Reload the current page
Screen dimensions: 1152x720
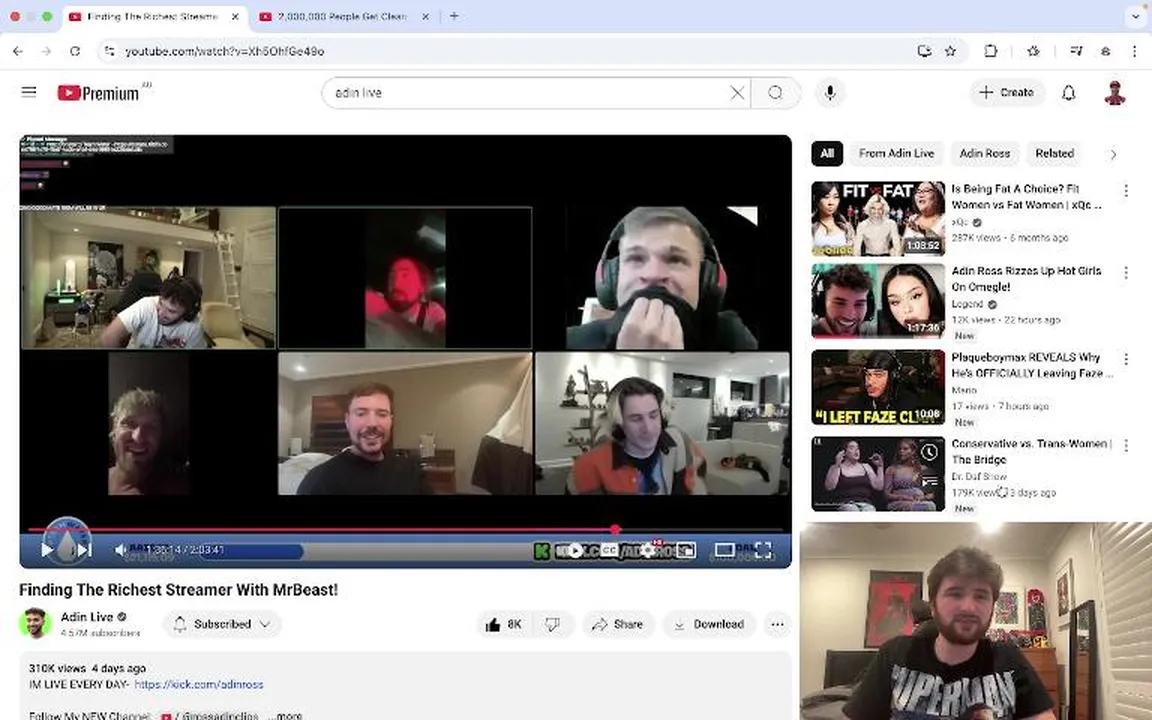75,51
